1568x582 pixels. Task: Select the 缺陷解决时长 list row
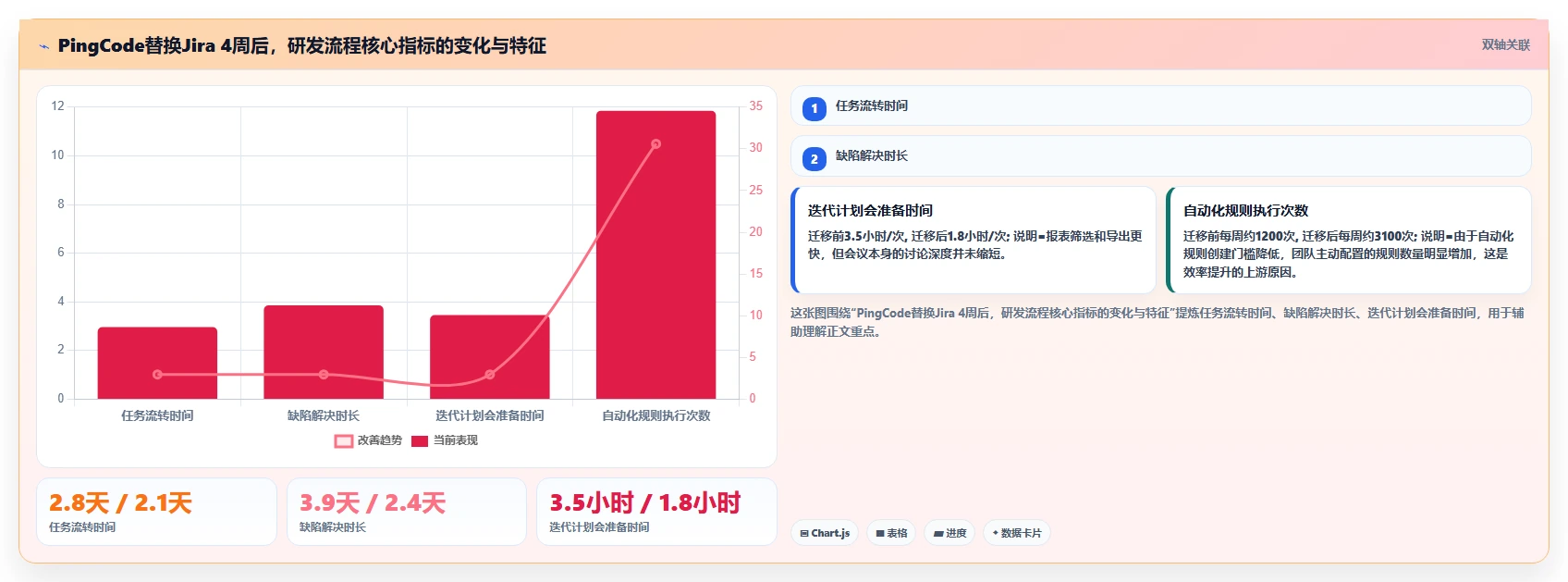1161,155
